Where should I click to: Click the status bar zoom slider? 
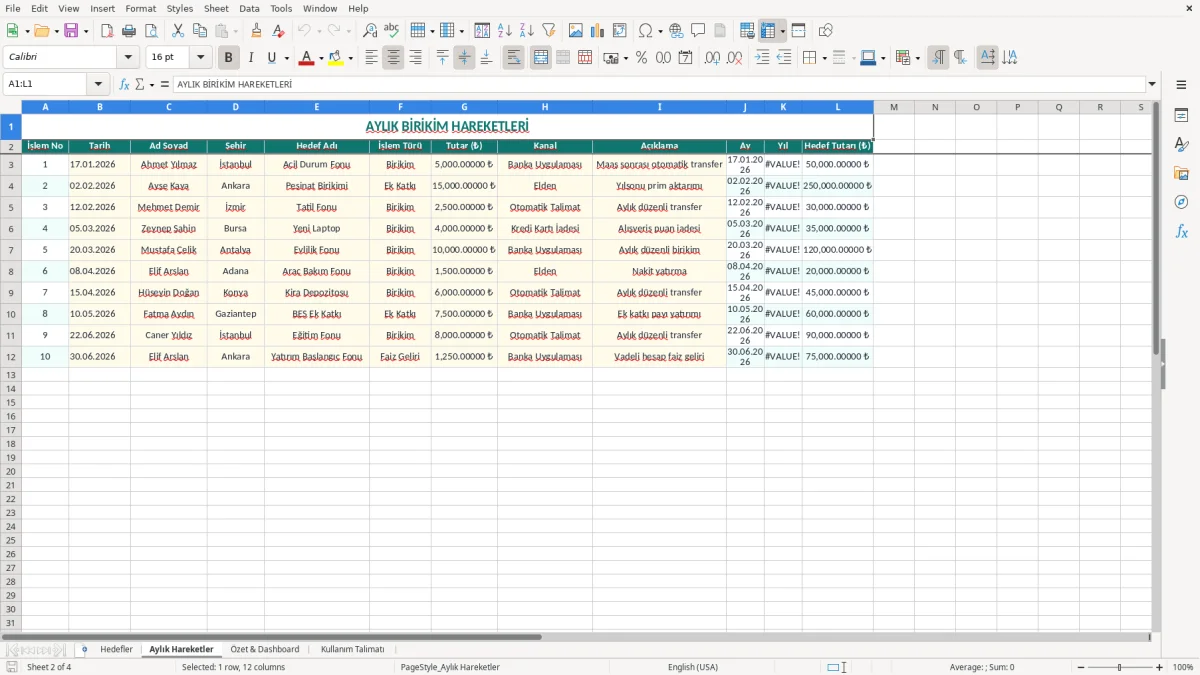coord(1119,667)
